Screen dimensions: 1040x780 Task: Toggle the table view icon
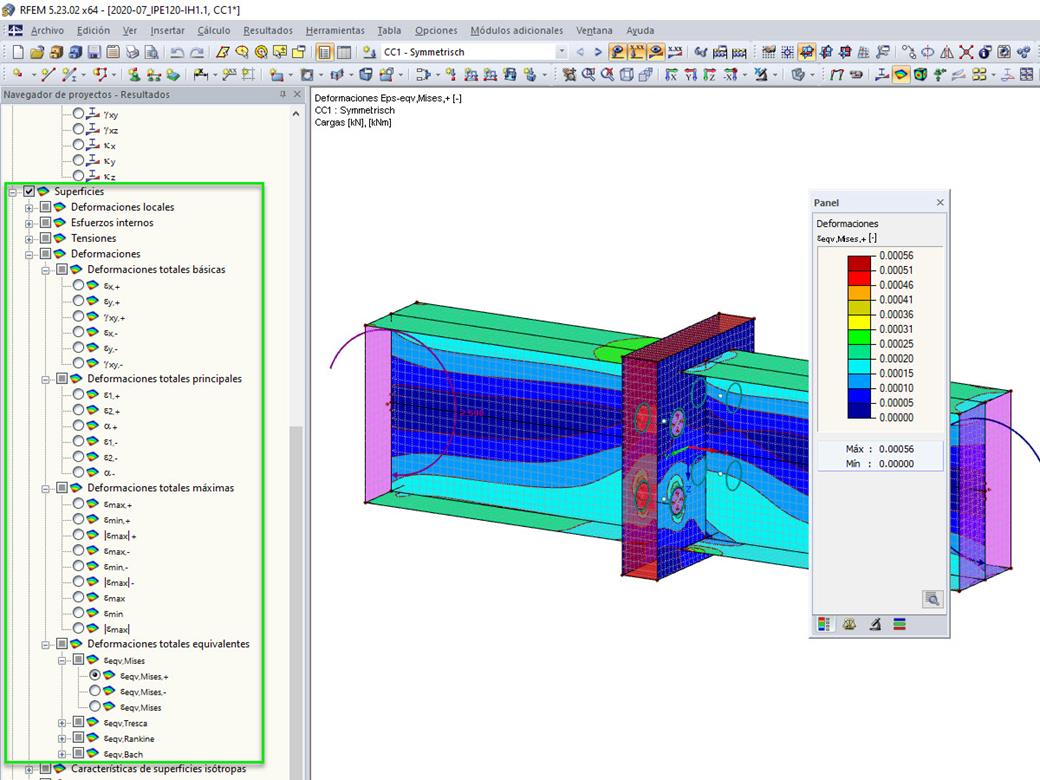[344, 52]
